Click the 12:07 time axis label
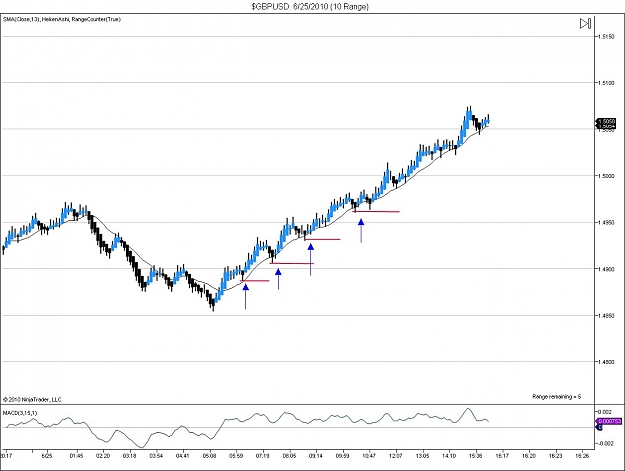Image resolution: width=625 pixels, height=471 pixels. point(396,455)
